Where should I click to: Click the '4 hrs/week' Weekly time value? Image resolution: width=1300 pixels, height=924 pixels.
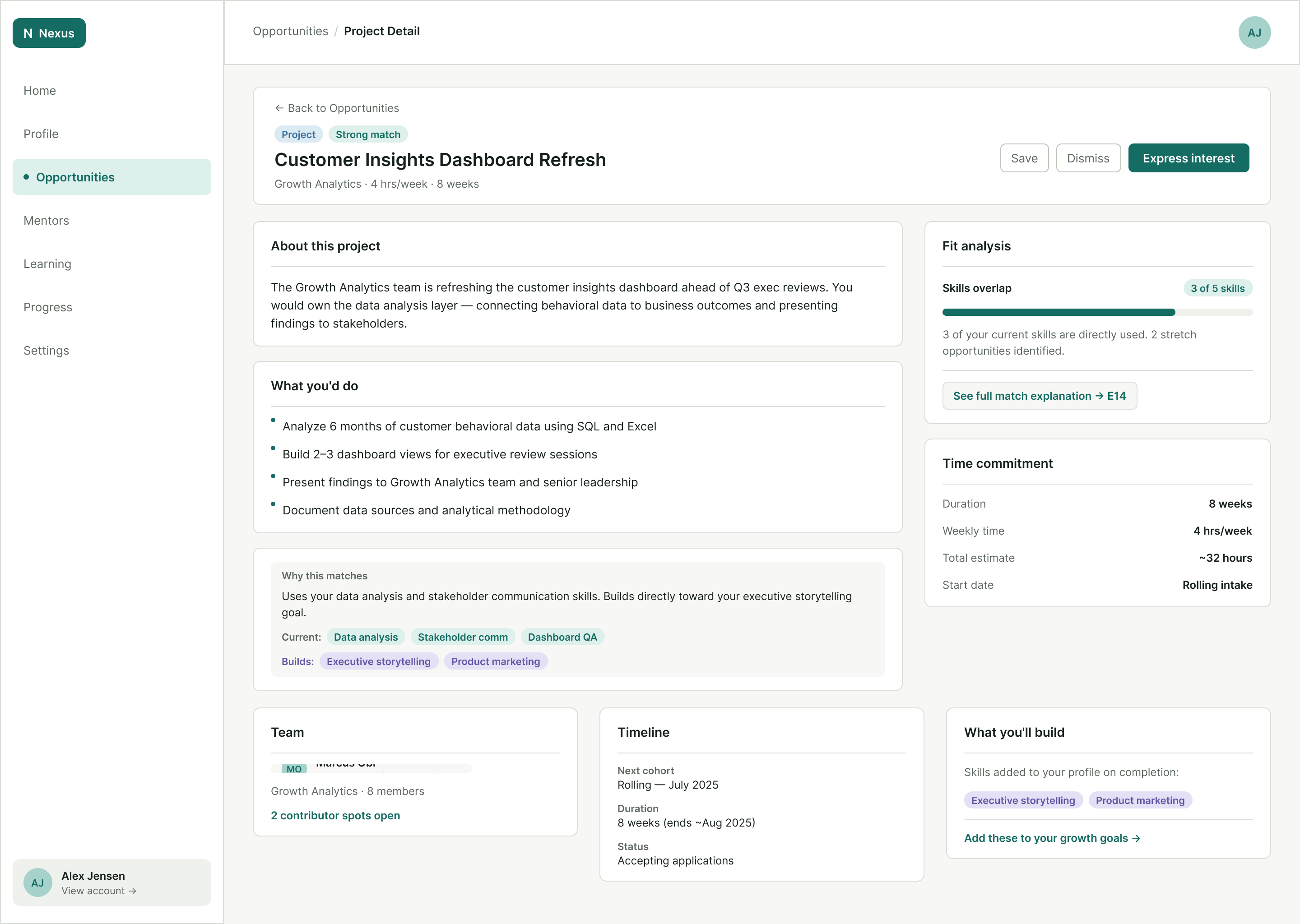1223,531
